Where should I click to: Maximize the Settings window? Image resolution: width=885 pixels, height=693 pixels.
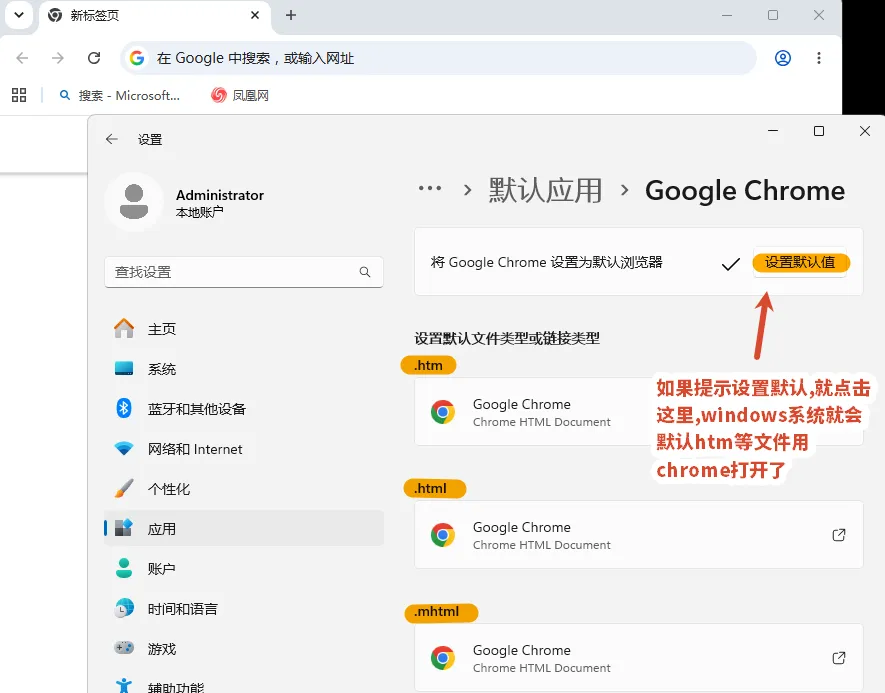[x=818, y=131]
